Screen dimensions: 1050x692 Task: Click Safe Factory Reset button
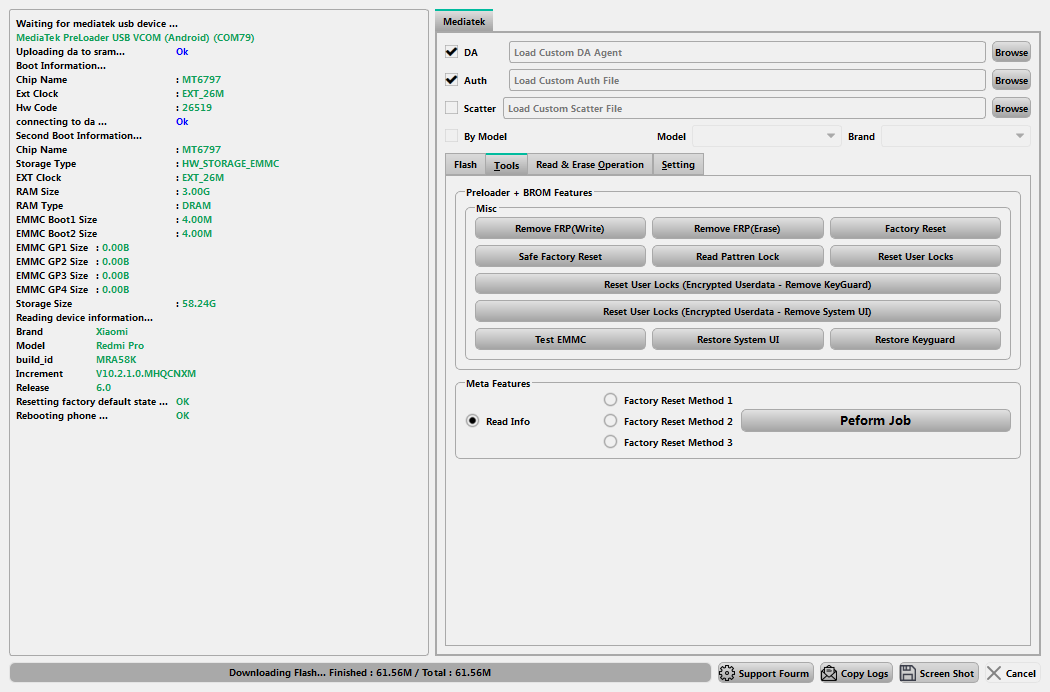(x=560, y=257)
